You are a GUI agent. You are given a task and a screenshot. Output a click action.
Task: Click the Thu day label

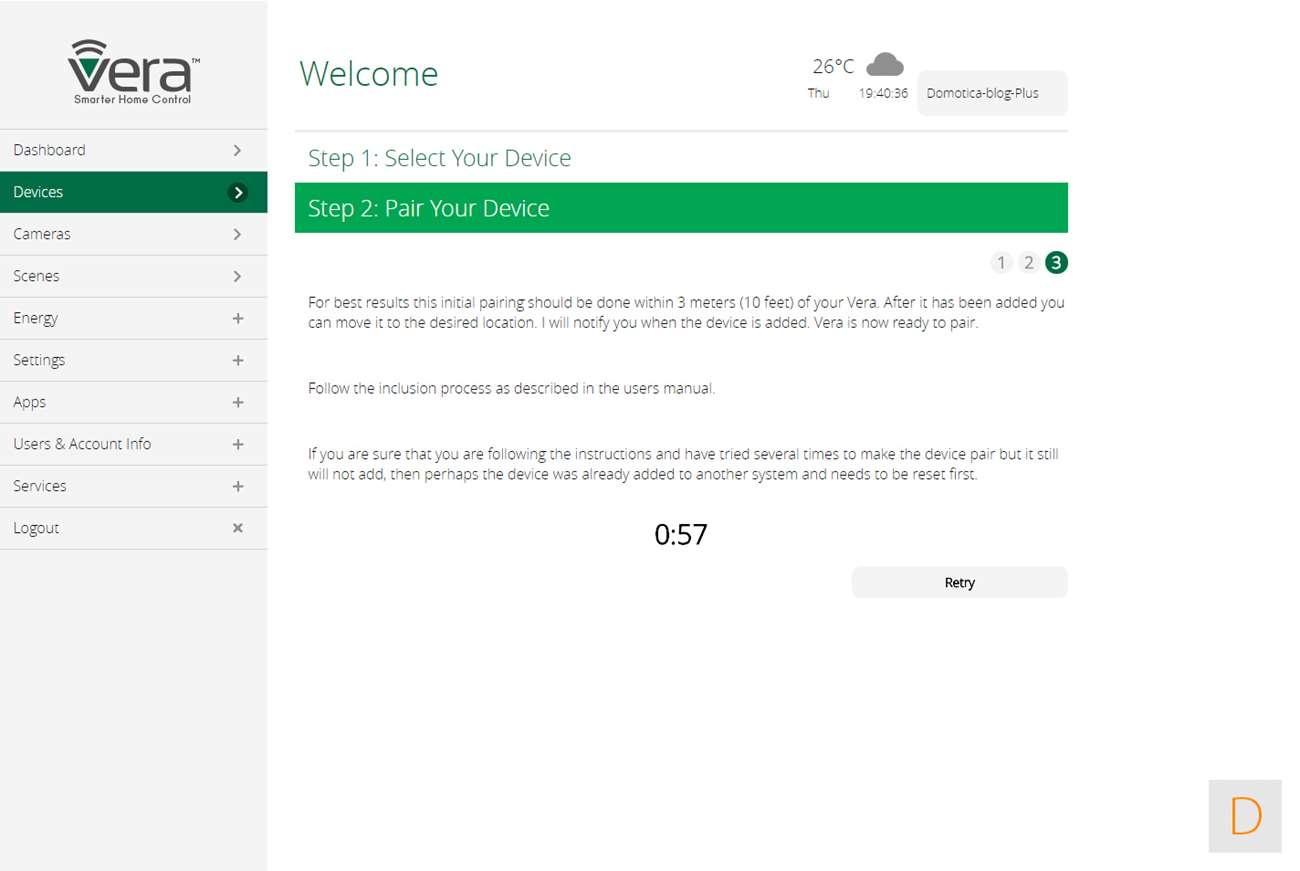[818, 93]
